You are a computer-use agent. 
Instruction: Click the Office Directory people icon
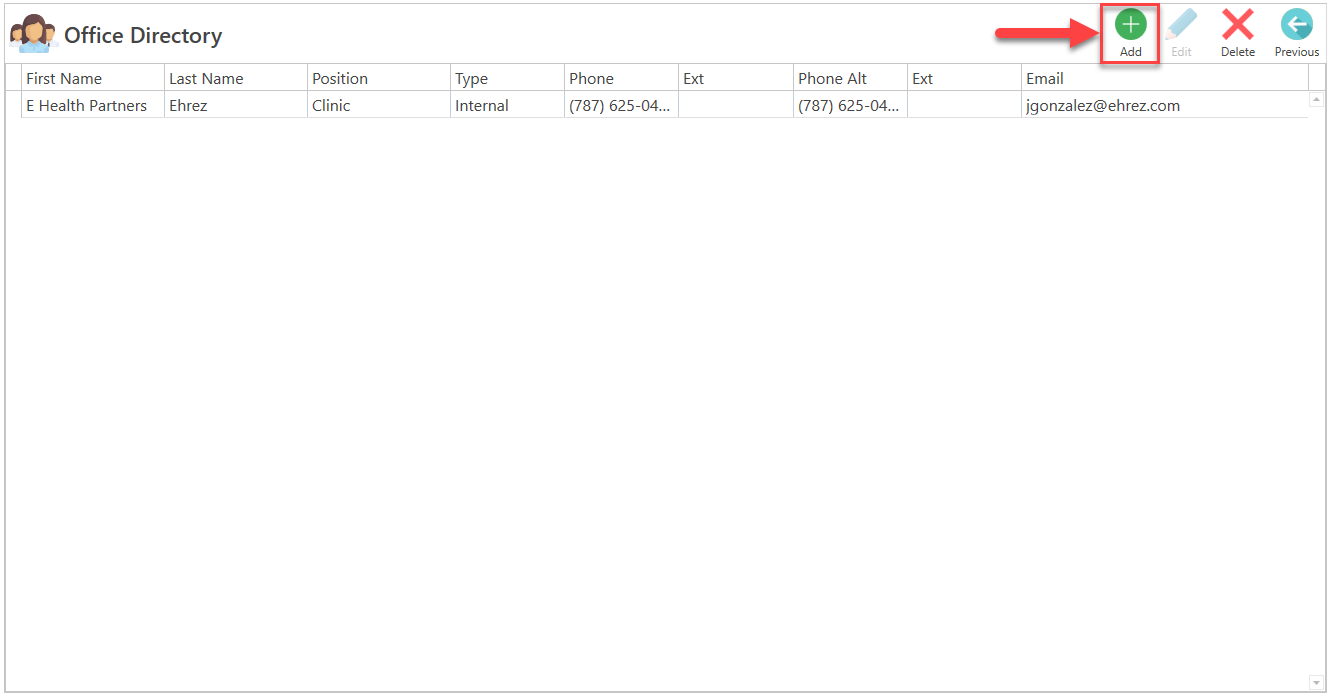[33, 34]
